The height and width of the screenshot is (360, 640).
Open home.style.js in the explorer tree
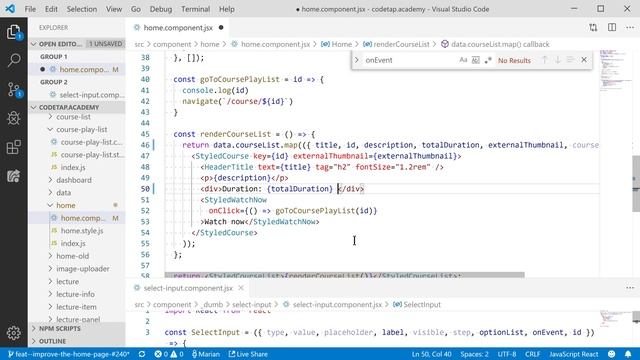(82, 231)
